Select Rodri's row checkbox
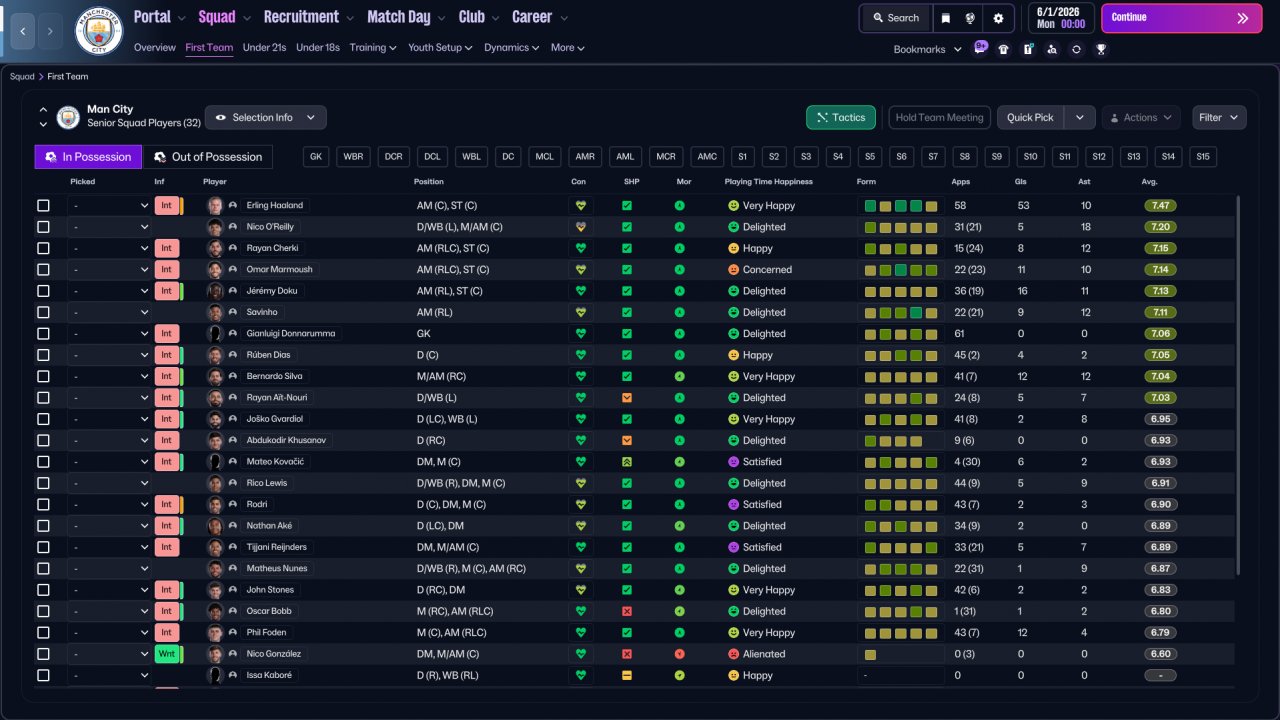This screenshot has height=720, width=1280. [x=43, y=504]
